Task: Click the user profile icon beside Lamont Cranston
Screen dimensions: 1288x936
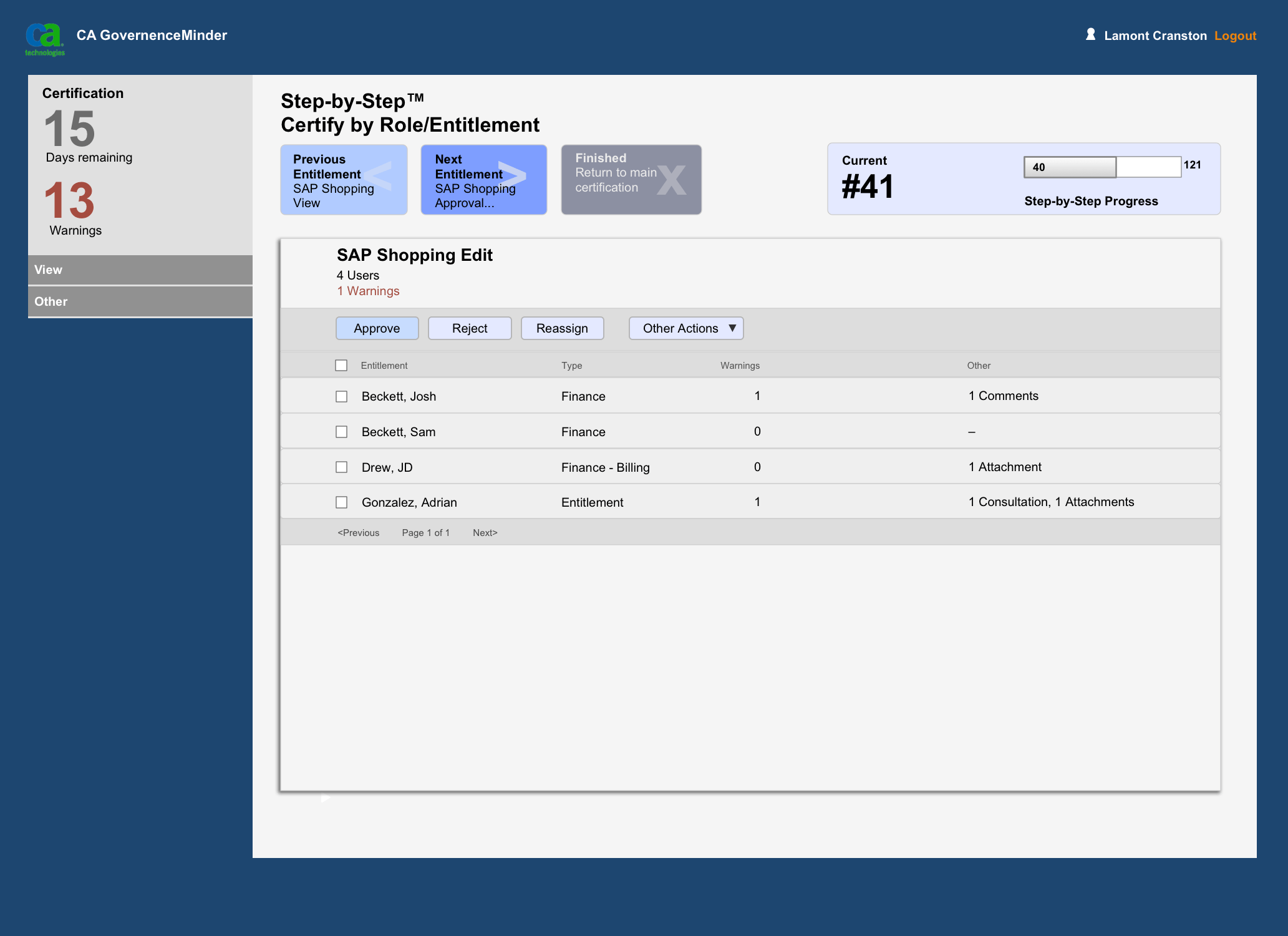Action: tap(1090, 34)
